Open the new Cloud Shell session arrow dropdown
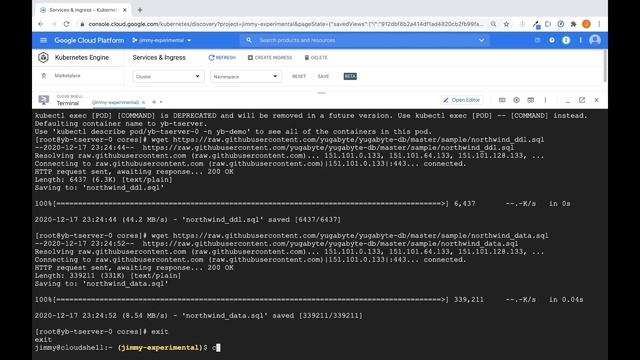The image size is (640, 360). [x=161, y=102]
